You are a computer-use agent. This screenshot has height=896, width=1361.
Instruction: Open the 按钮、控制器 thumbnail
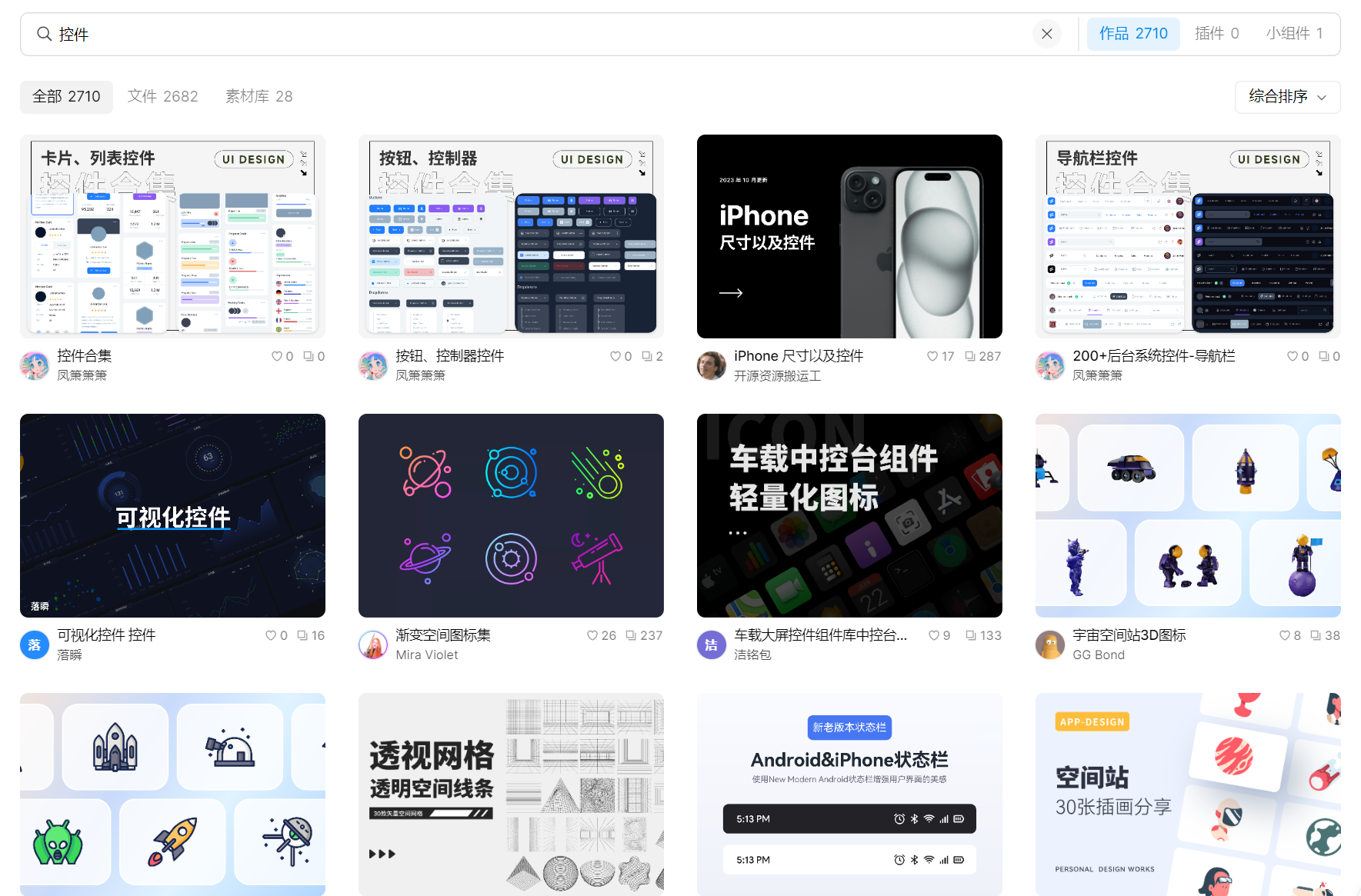coord(511,236)
